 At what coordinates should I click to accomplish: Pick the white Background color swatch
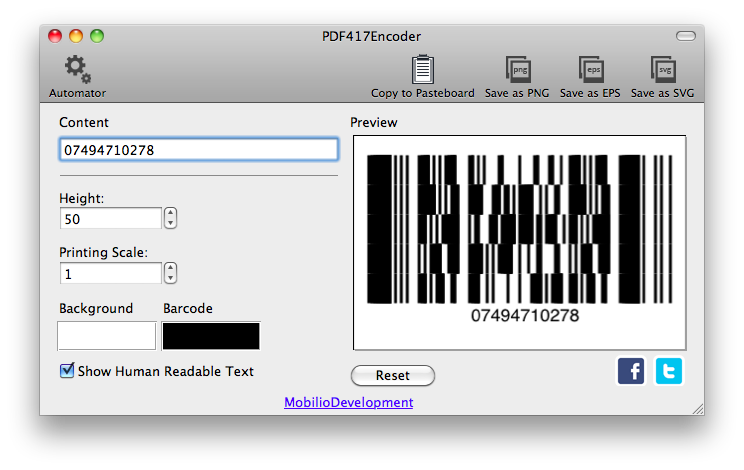tap(107, 335)
